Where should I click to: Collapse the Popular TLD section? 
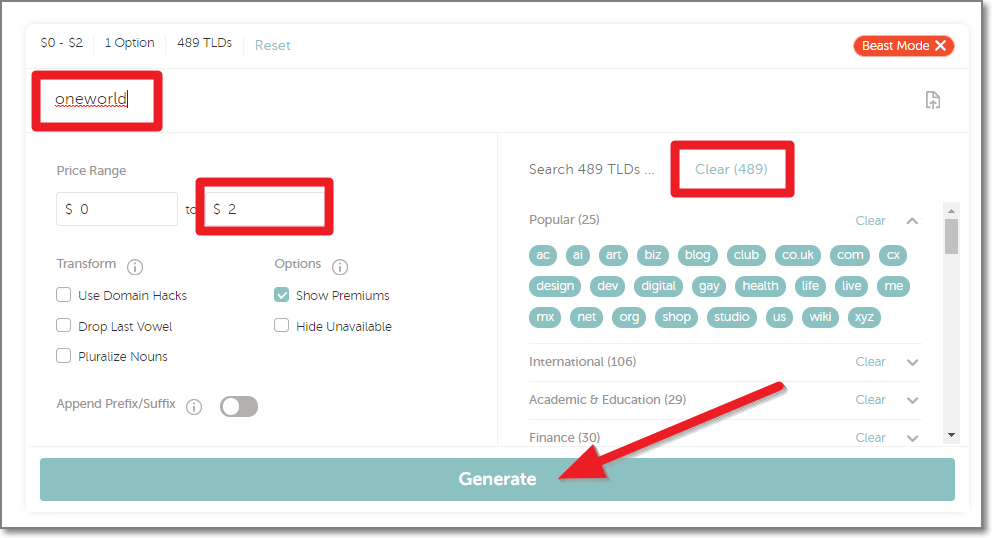coord(912,221)
